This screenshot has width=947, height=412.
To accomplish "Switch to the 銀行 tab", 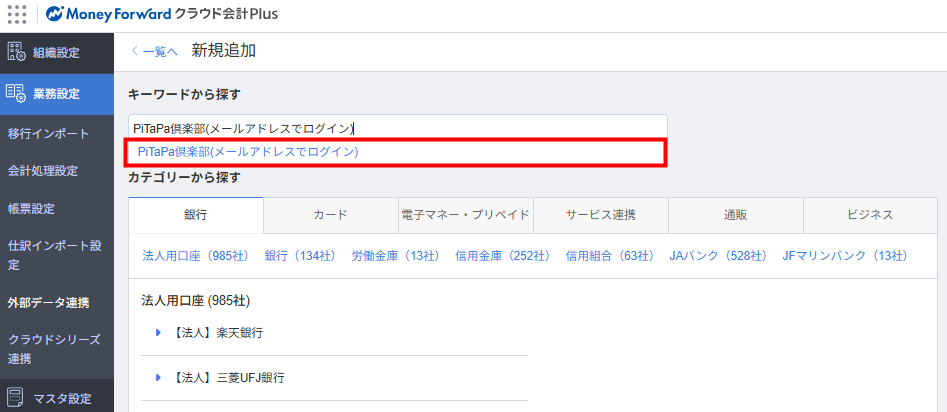I will pos(196,215).
